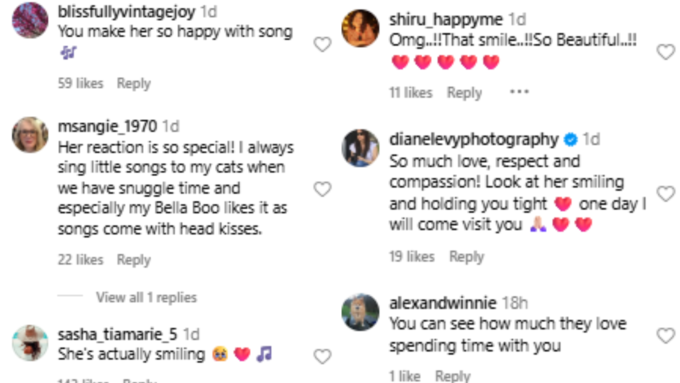Viewport: 680px width, 383px height.
Task: Open the three-dot options on shiru_happyme's comment
Action: [x=519, y=92]
